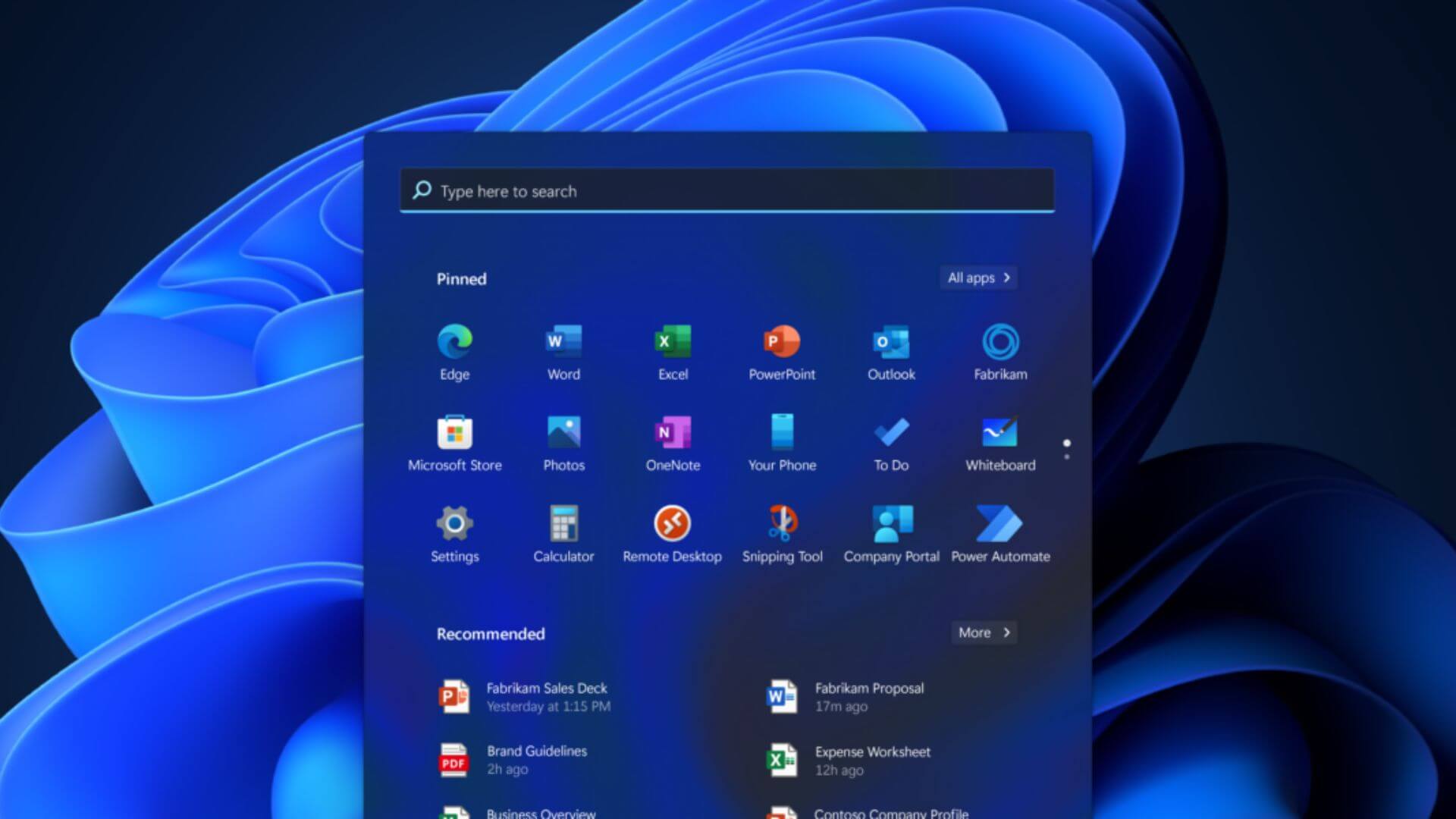The height and width of the screenshot is (819, 1456).
Task: Open Fabrikam Proposal Word document icon
Action: point(782,696)
